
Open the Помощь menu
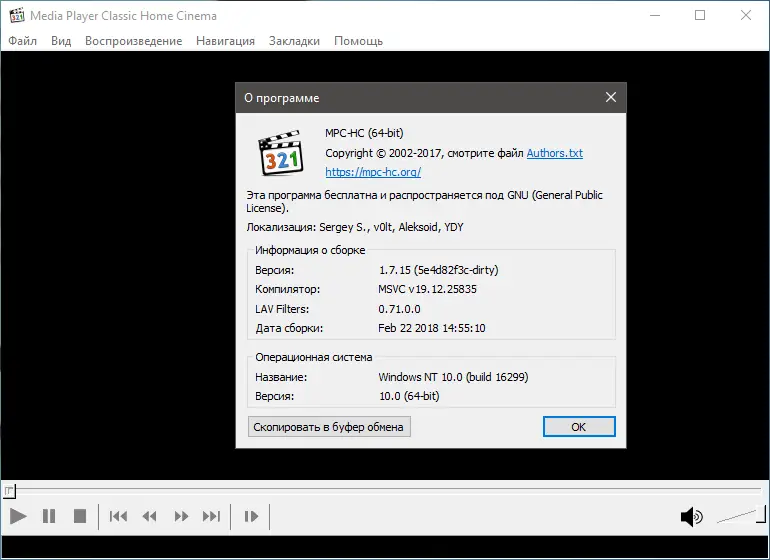pyautogui.click(x=358, y=41)
